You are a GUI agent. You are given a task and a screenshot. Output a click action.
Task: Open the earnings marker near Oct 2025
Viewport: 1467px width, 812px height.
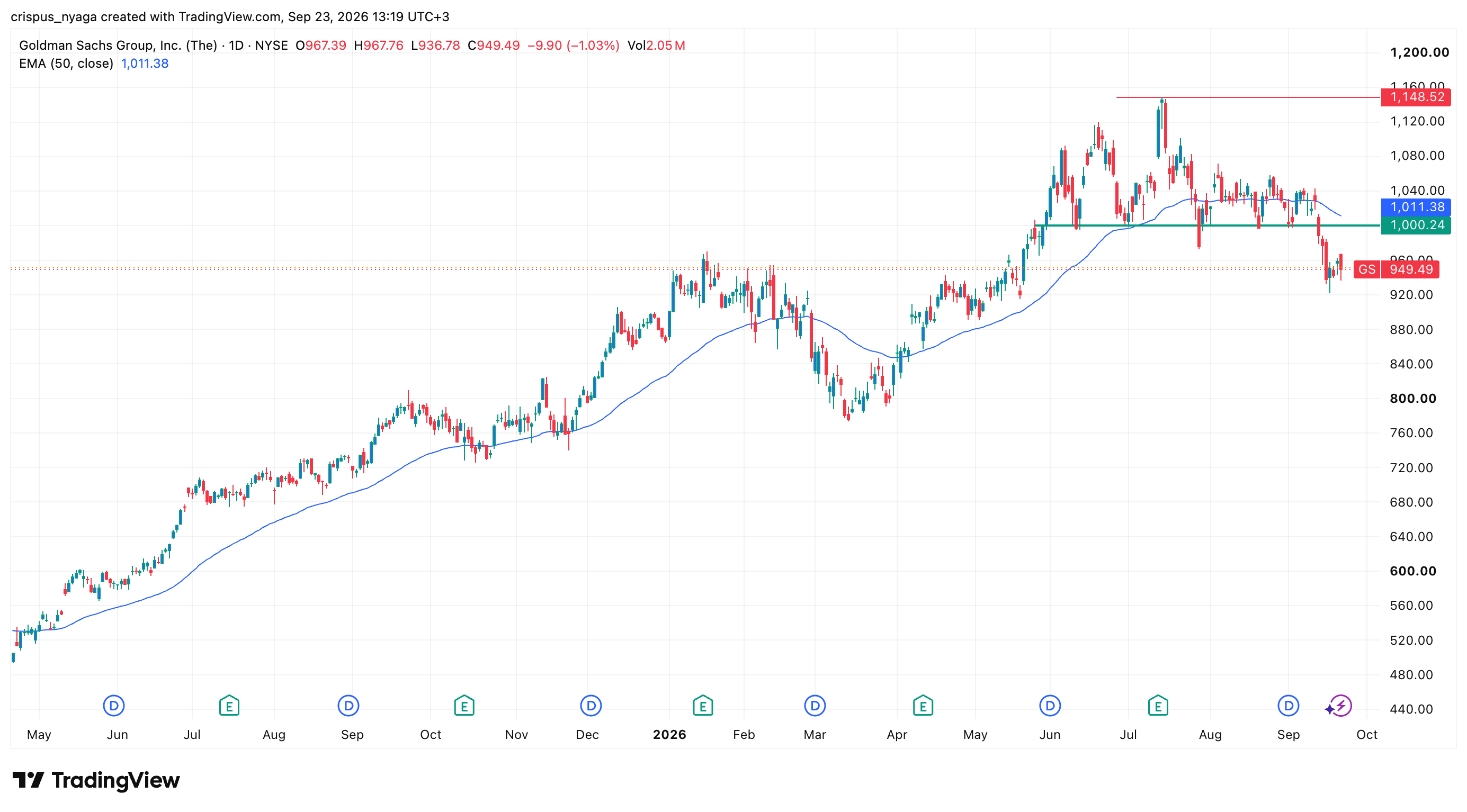click(x=464, y=706)
